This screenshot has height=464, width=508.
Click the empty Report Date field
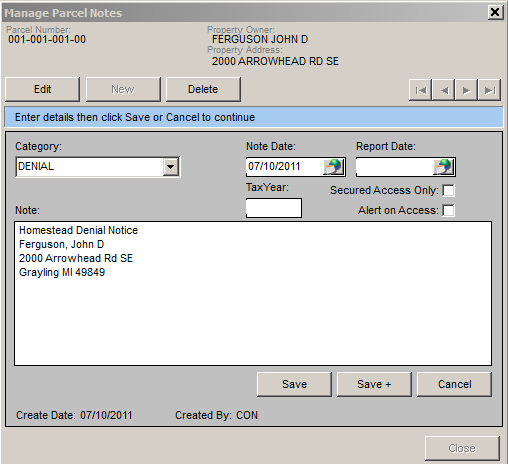pyautogui.click(x=395, y=167)
